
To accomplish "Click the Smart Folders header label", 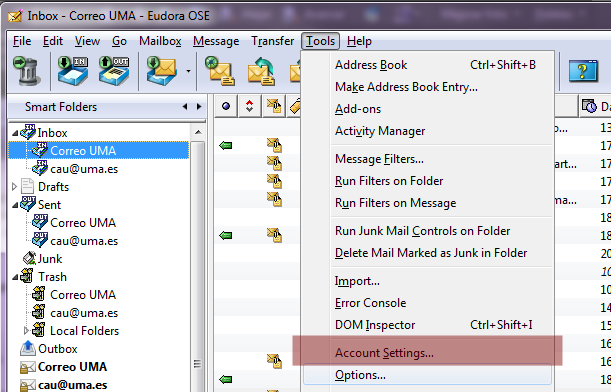I will [61, 107].
